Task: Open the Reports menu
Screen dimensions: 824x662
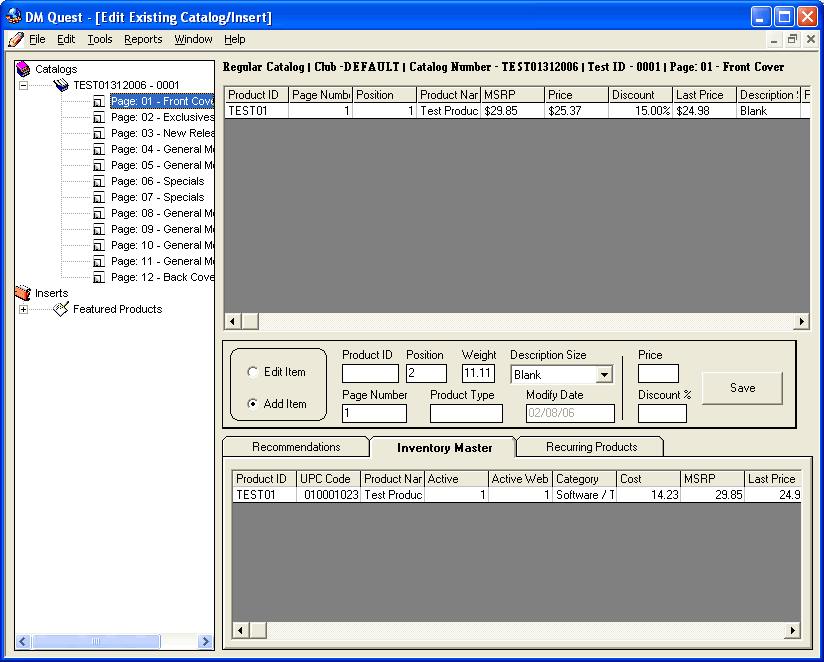Action: point(143,39)
